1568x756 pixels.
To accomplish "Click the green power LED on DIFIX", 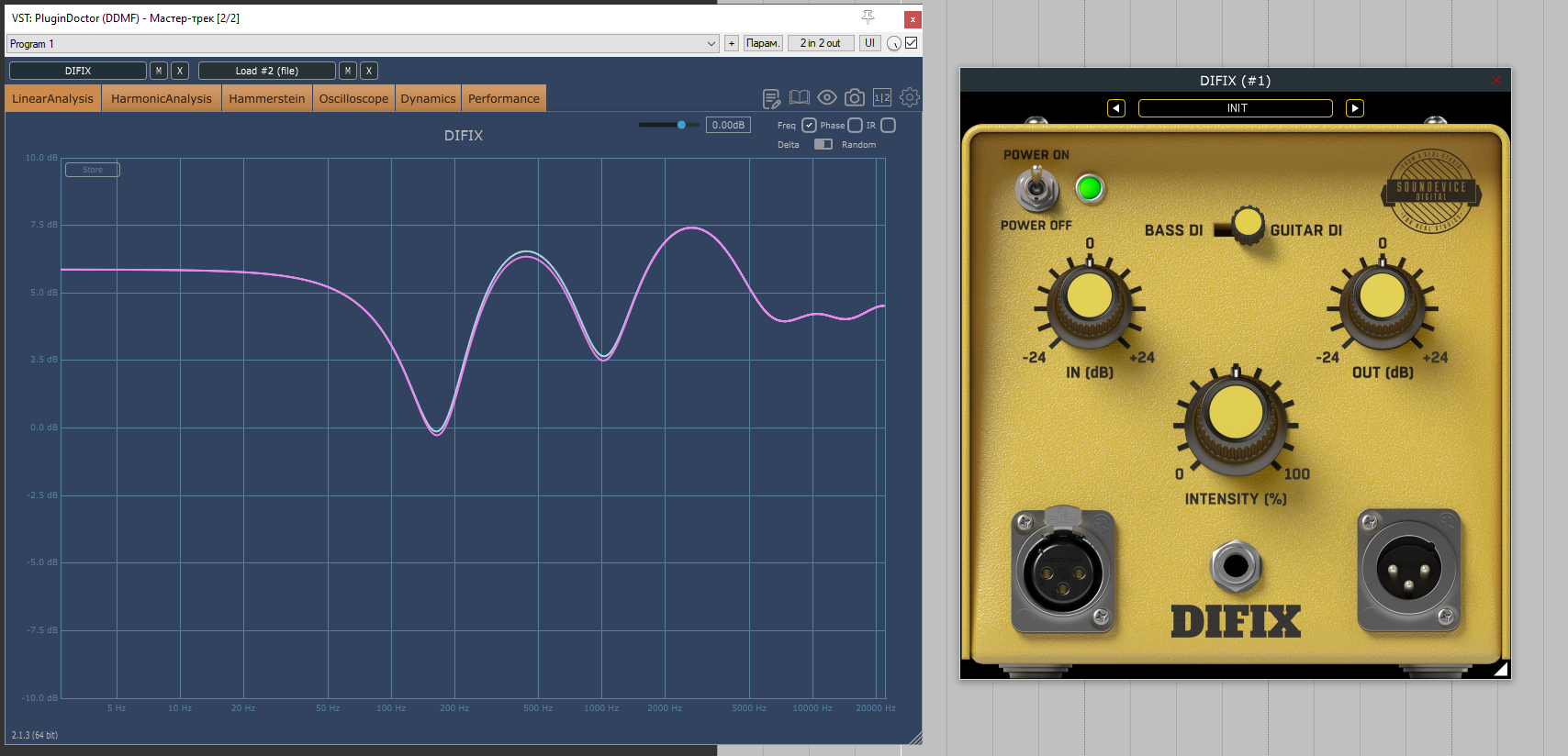I will [x=1090, y=188].
